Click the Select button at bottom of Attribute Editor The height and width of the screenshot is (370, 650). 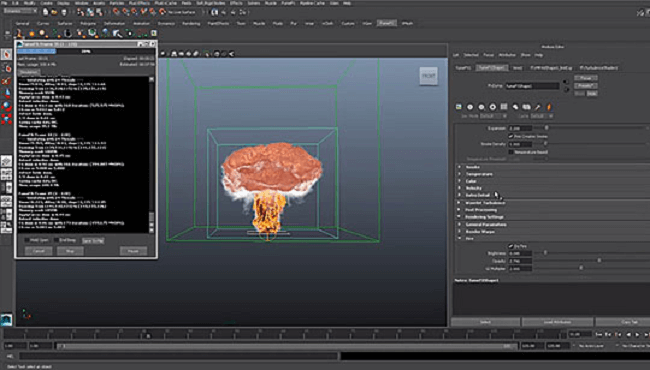485,322
